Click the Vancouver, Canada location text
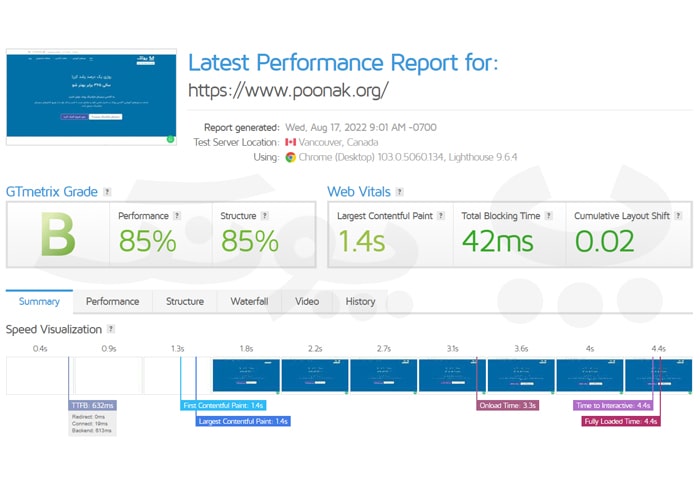This screenshot has height=490, width=700. pyautogui.click(x=338, y=142)
